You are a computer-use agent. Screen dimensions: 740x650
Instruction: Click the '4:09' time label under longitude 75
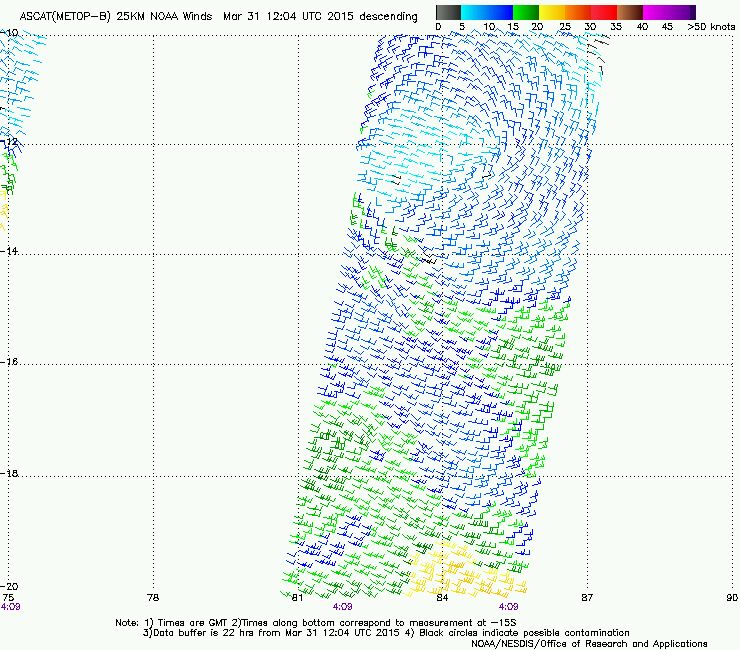pos(10,607)
